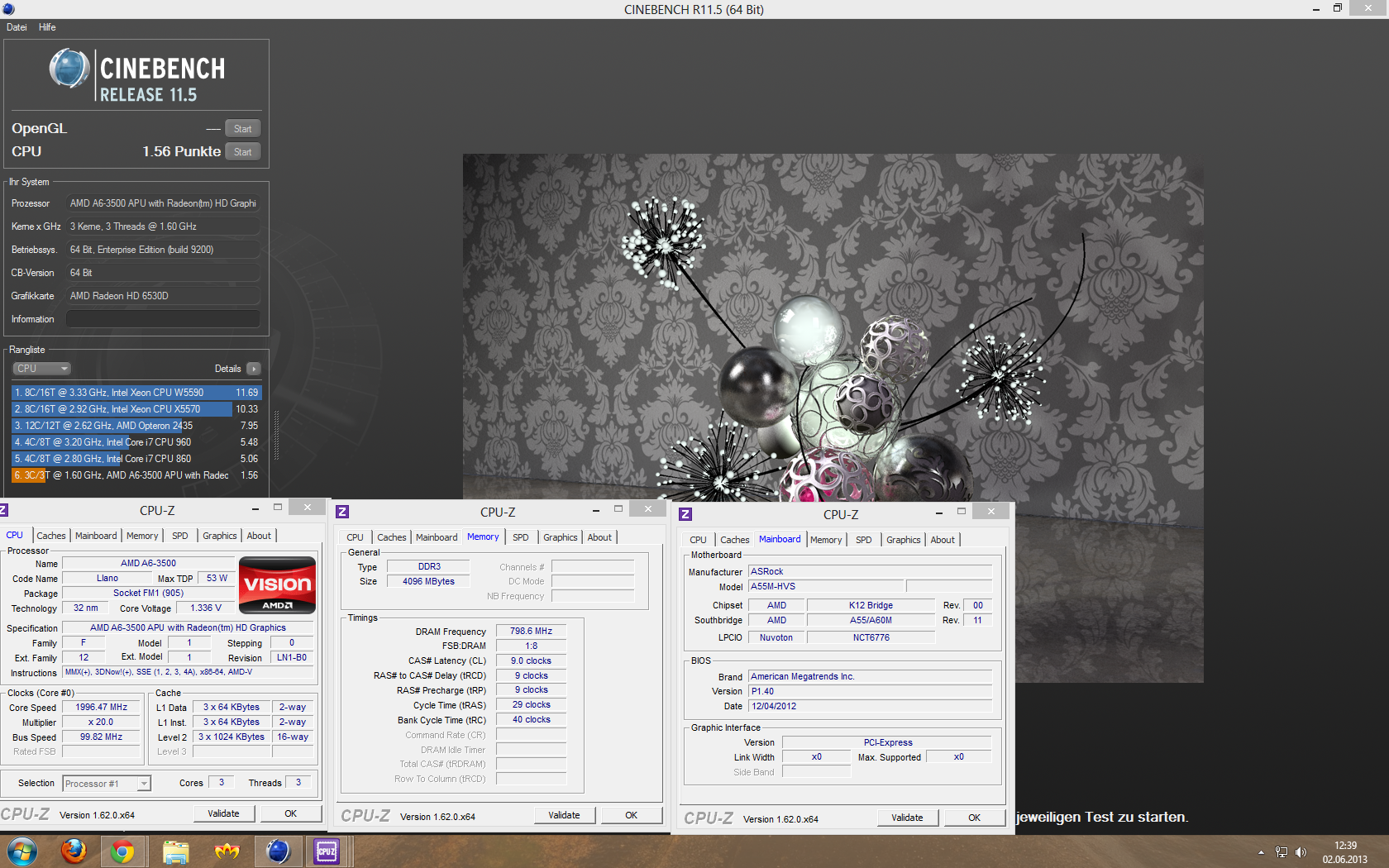Show hidden system tray icons
The height and width of the screenshot is (868, 1389).
pyautogui.click(x=1261, y=852)
